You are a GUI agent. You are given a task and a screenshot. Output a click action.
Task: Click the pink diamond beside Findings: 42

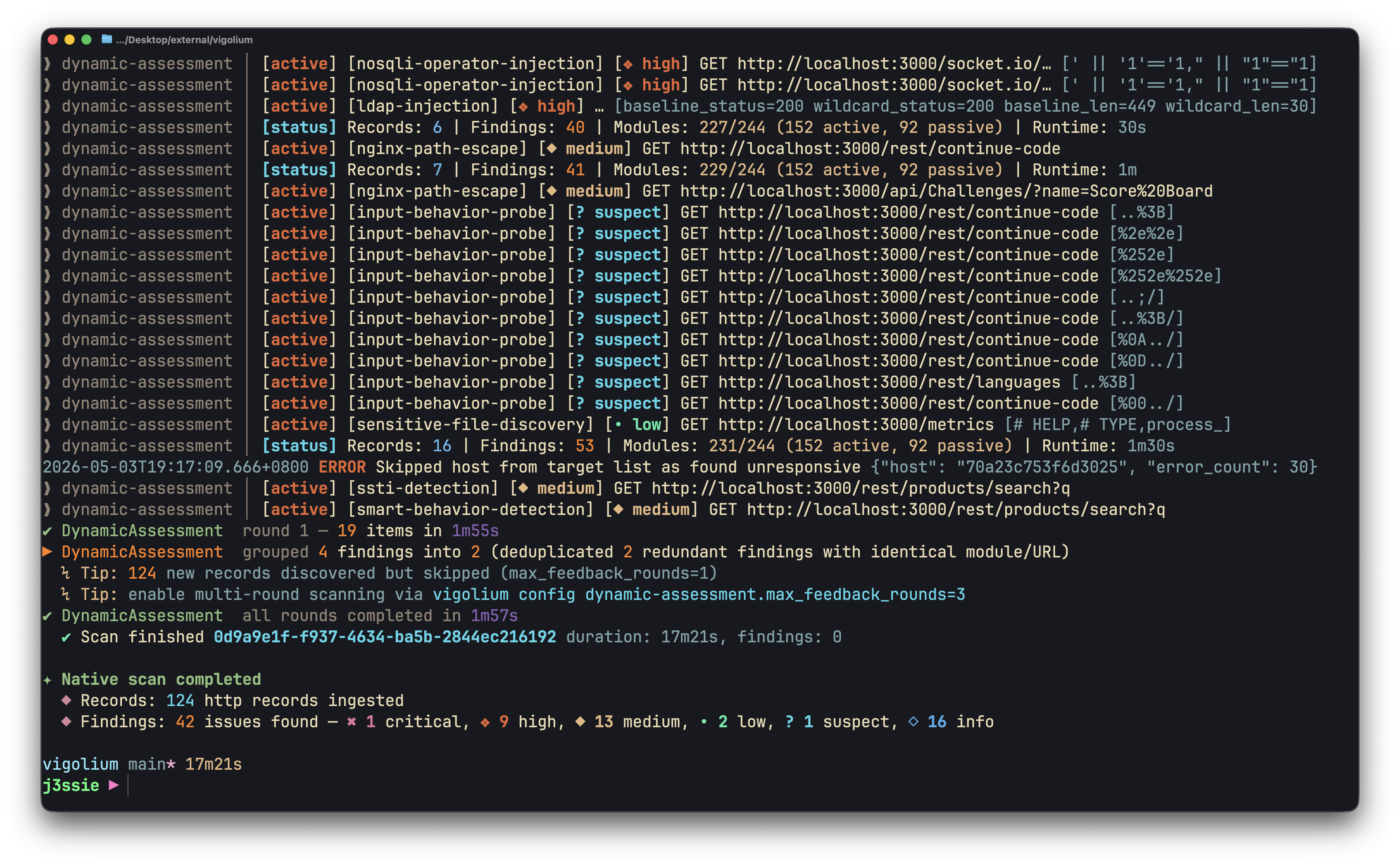tap(66, 721)
